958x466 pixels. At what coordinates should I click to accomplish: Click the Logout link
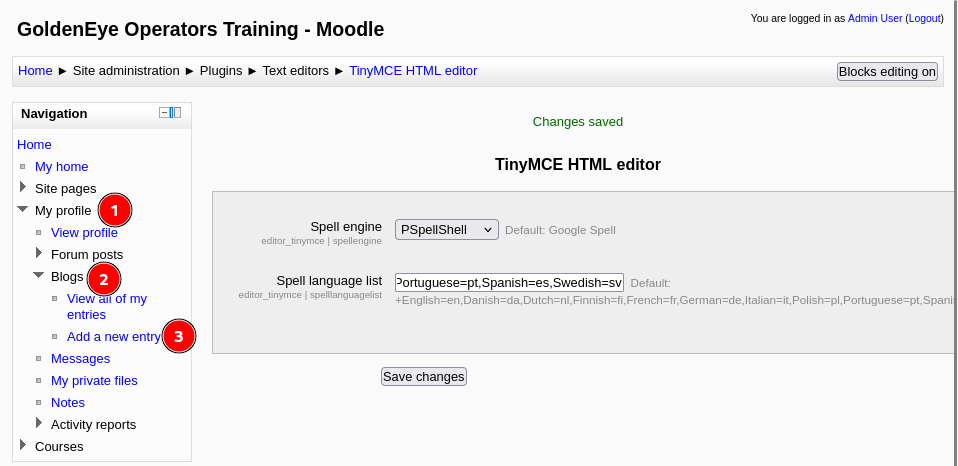924,18
